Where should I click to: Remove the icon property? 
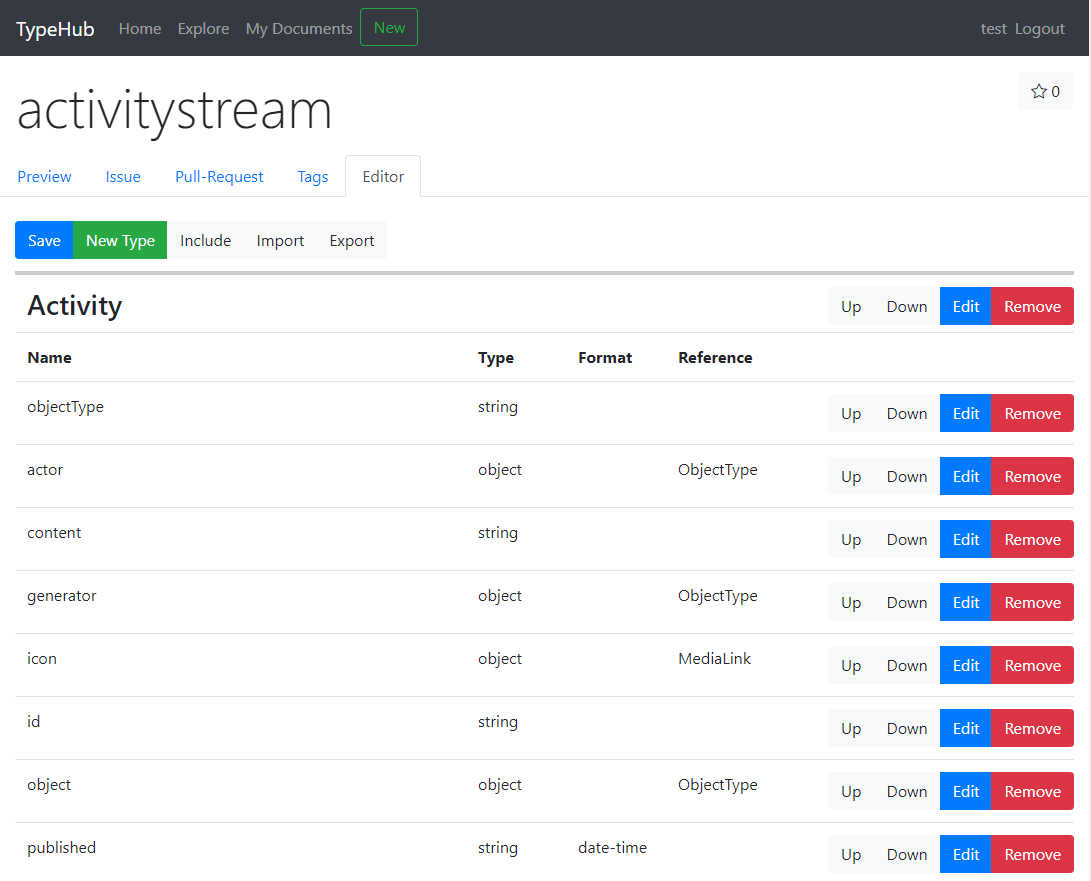(1033, 665)
